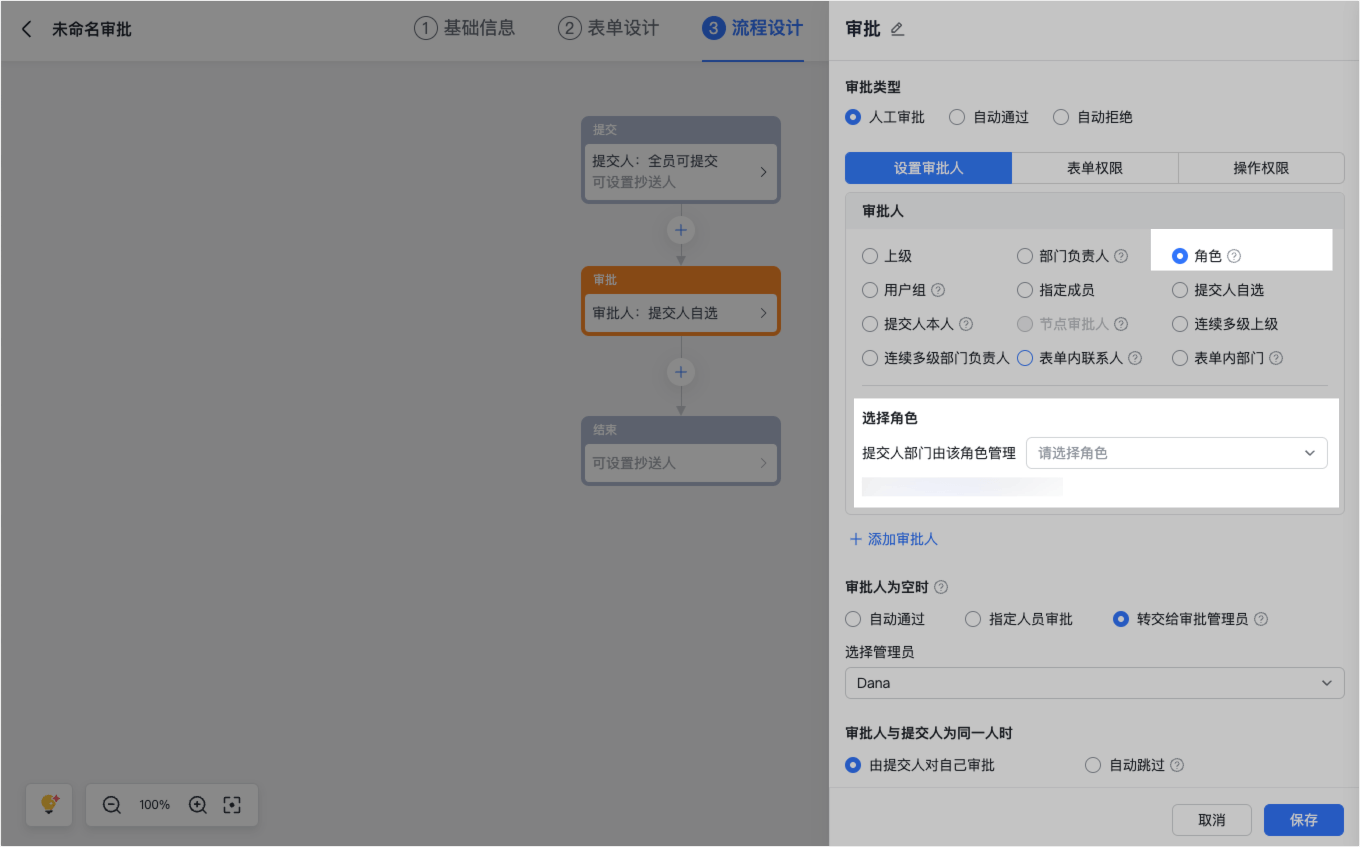
Task: Select the 自动跳过 radio option
Action: (1093, 765)
